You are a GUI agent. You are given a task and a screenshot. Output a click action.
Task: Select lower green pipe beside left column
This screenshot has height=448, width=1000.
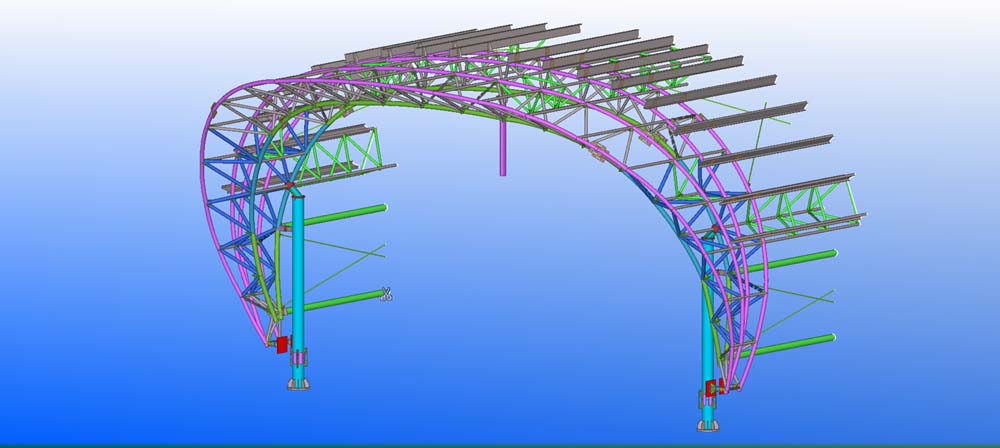click(x=340, y=300)
